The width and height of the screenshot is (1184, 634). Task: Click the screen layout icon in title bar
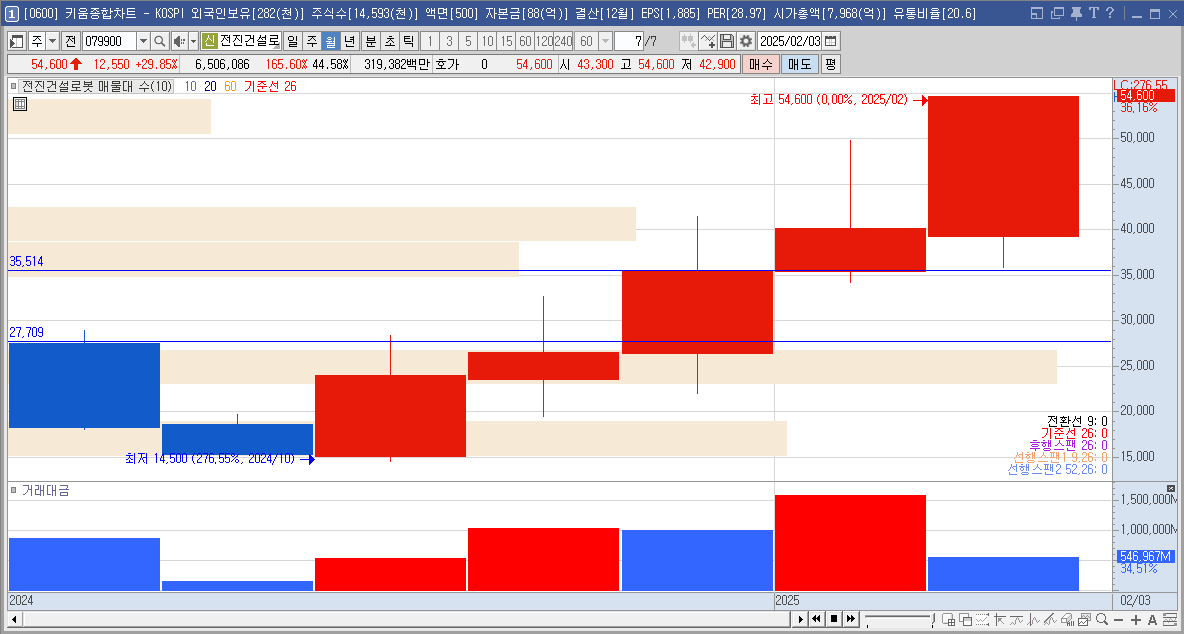pyautogui.click(x=1037, y=13)
